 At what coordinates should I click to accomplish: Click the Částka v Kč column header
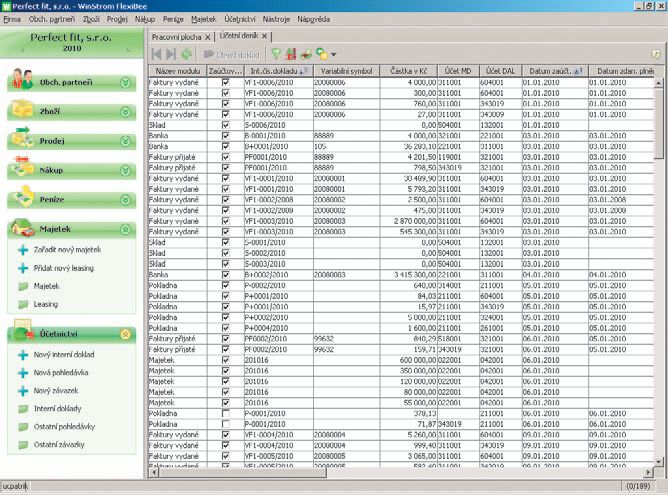[408, 71]
